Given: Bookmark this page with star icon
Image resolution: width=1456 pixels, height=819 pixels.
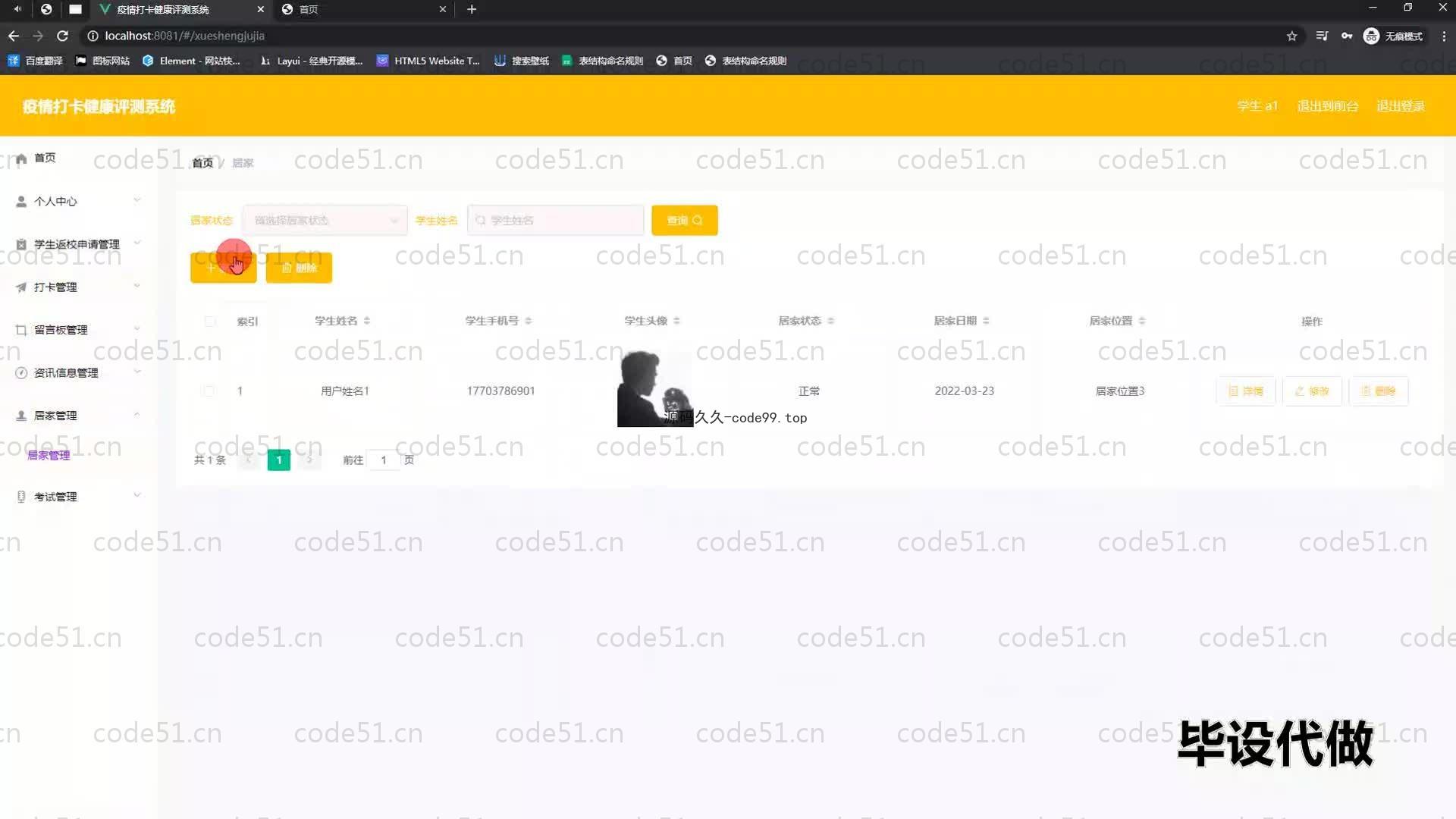Looking at the screenshot, I should (x=1292, y=36).
